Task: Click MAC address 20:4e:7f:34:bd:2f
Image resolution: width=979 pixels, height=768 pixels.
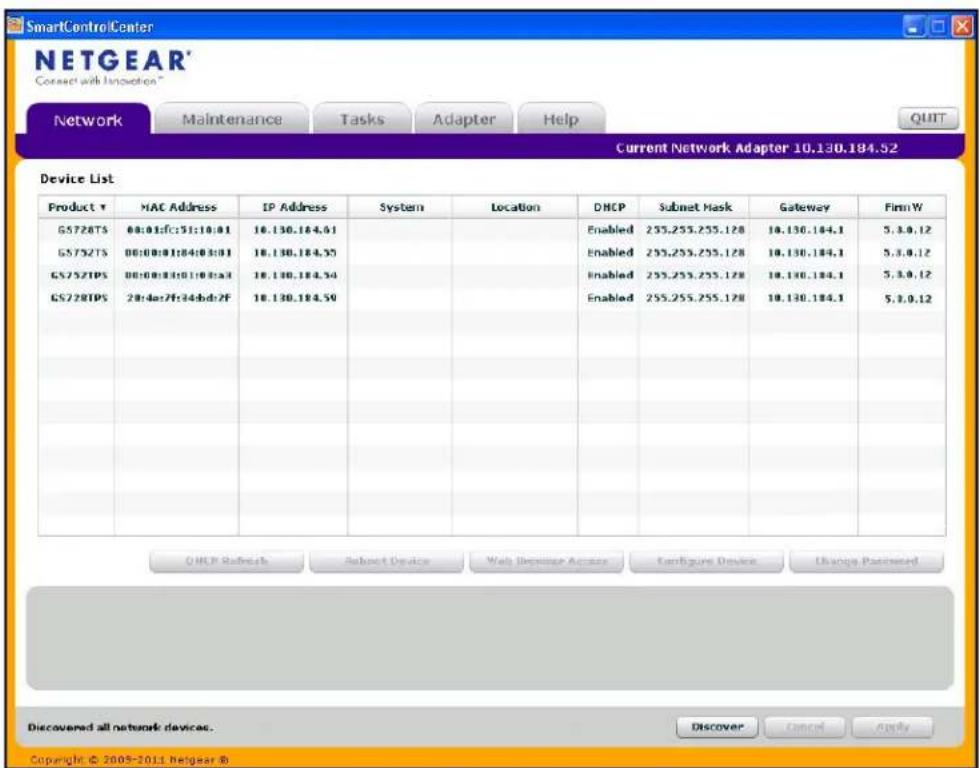Action: coord(179,298)
